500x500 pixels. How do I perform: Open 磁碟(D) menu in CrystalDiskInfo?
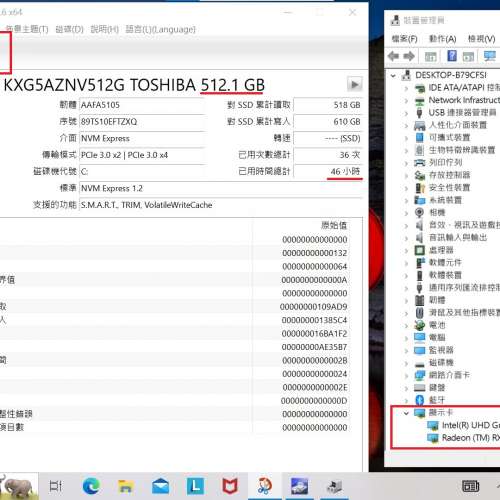point(69,29)
